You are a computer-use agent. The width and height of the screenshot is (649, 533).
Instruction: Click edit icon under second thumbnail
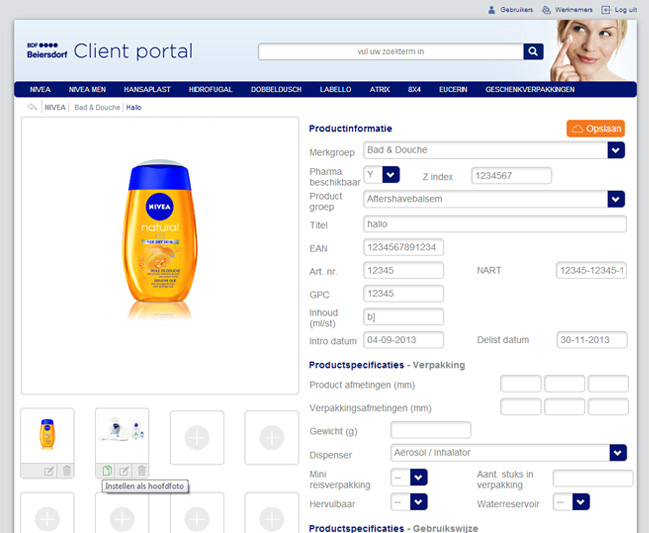[x=124, y=471]
